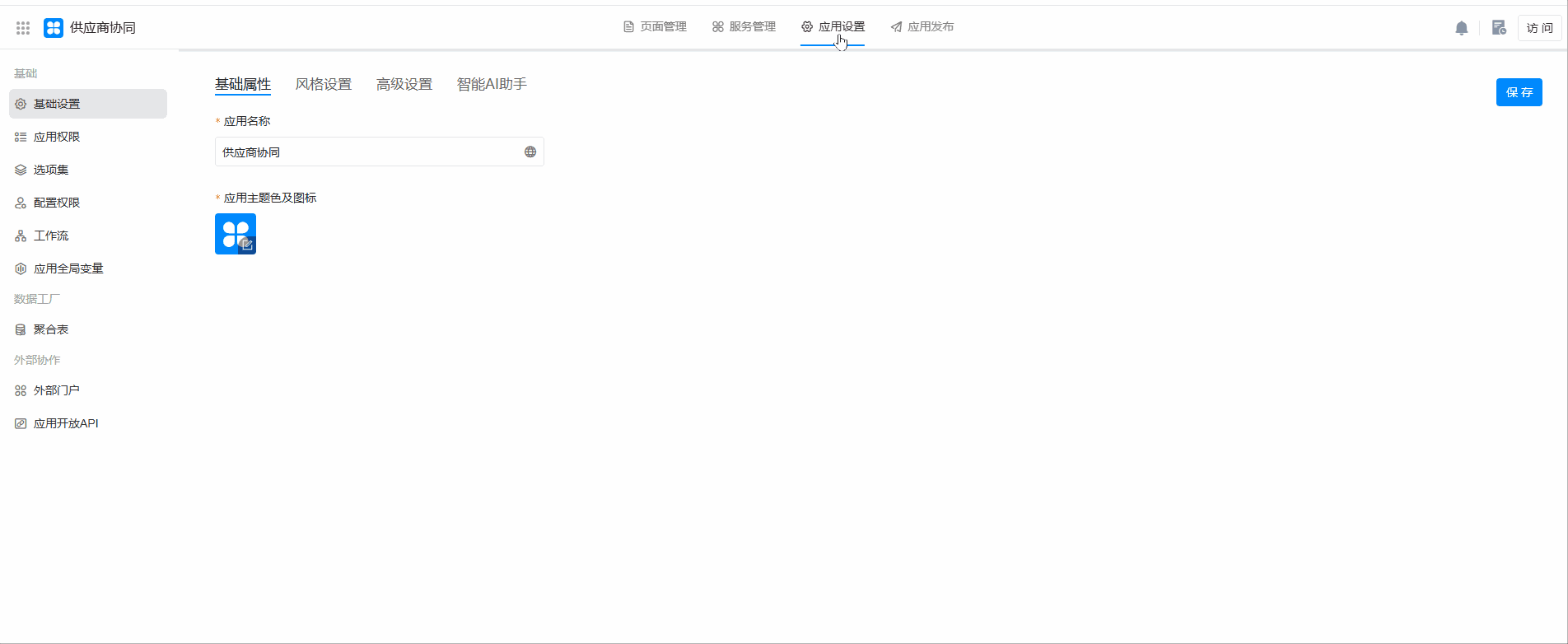Click the 保存 button
The image size is (1568, 644).
pyautogui.click(x=1519, y=92)
